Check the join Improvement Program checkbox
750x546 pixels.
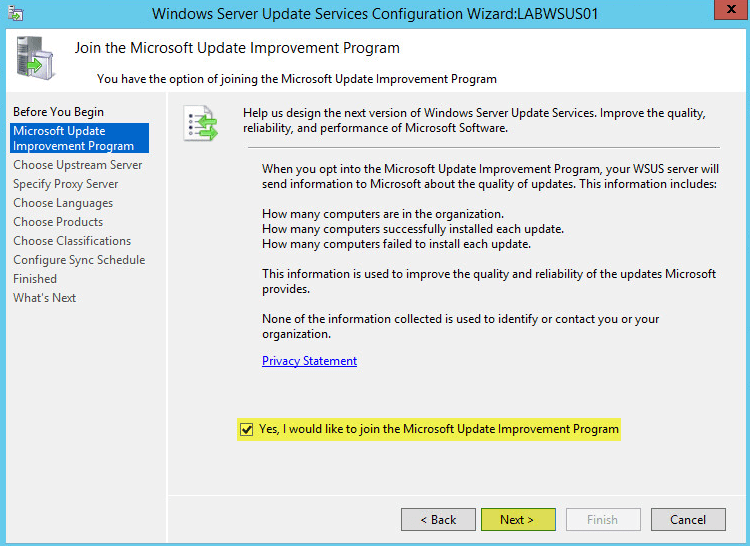point(246,429)
